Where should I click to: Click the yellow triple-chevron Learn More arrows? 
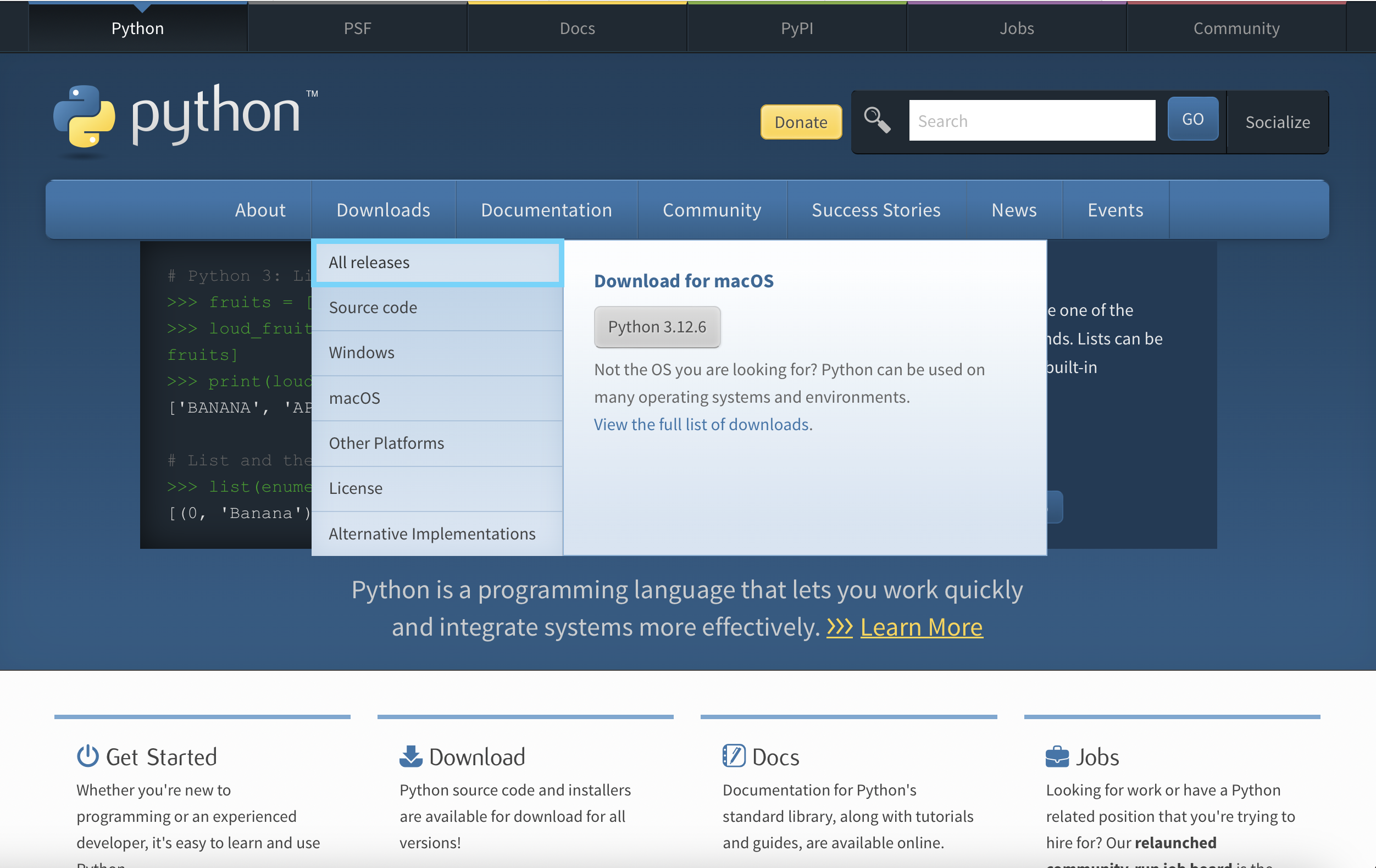[x=840, y=627]
